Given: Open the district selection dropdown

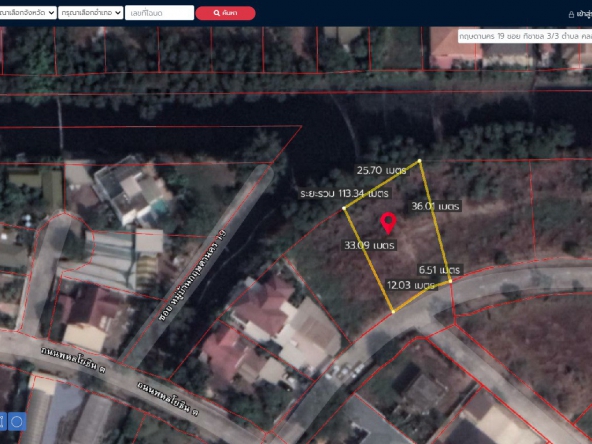Looking at the screenshot, I should click(x=91, y=13).
